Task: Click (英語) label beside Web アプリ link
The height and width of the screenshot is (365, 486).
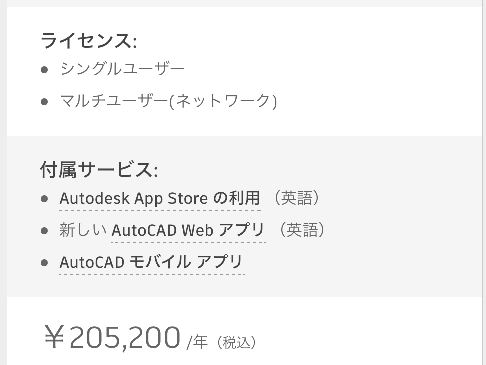Action: [302, 230]
